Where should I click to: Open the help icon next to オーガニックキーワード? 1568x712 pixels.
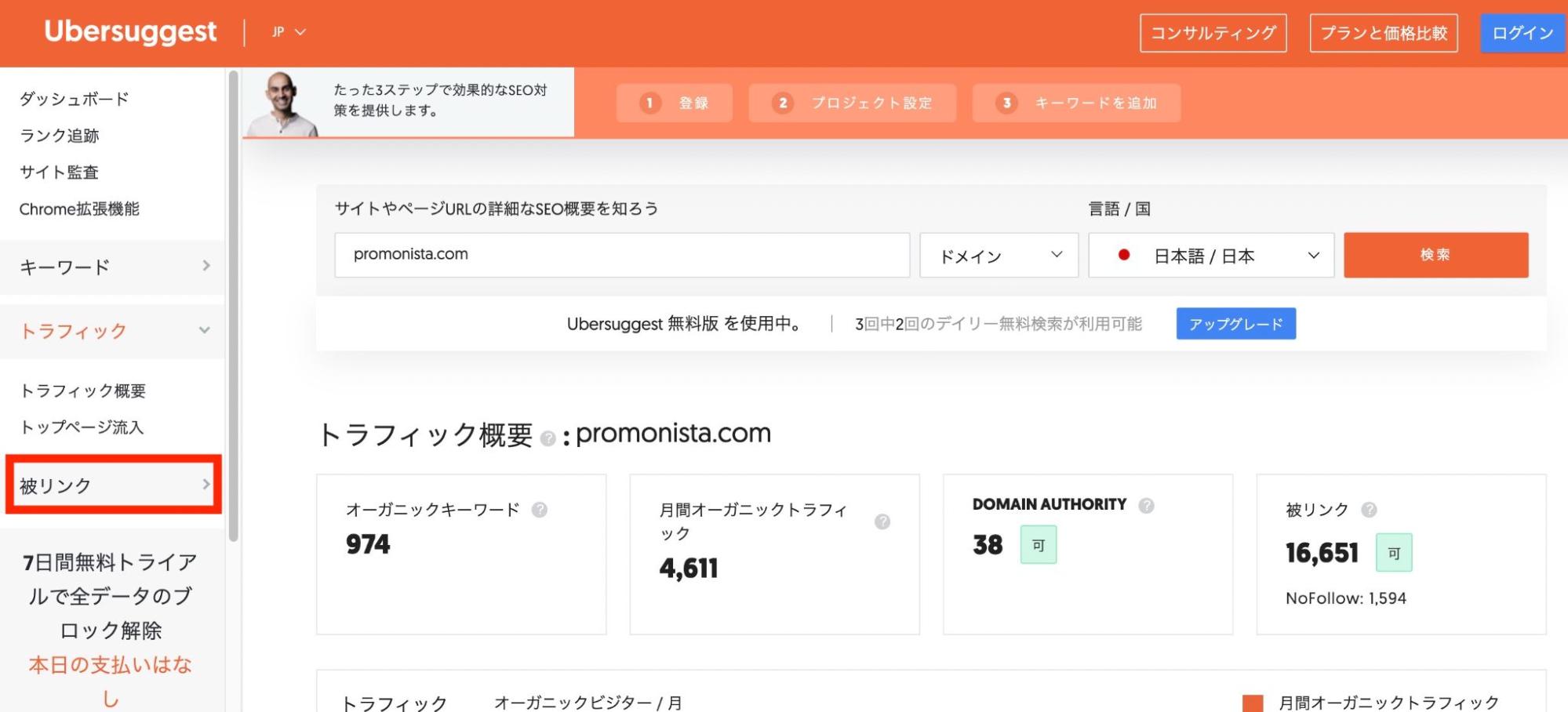point(540,510)
